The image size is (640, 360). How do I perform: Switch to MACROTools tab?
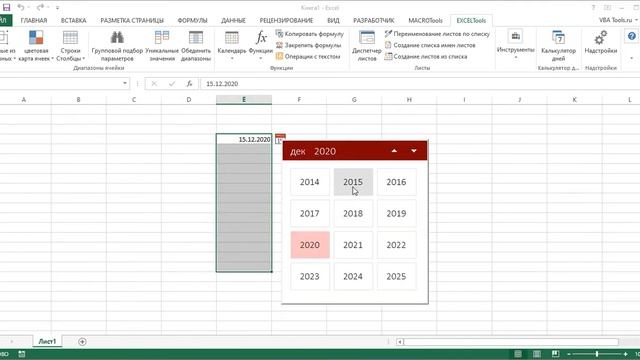click(425, 20)
